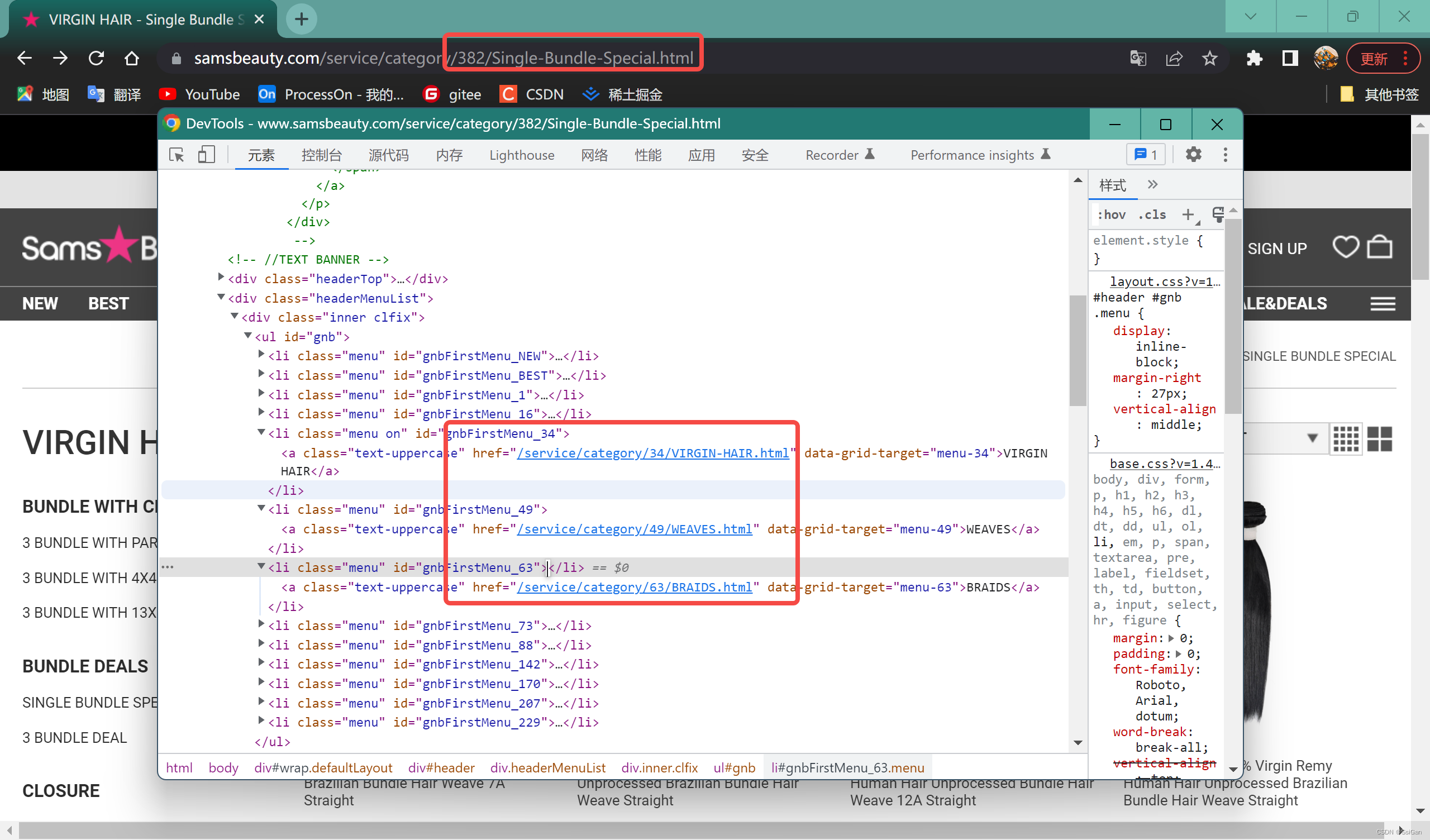The image size is (1430, 840).
Task: Click the new style rule plus icon
Action: pos(1187,214)
